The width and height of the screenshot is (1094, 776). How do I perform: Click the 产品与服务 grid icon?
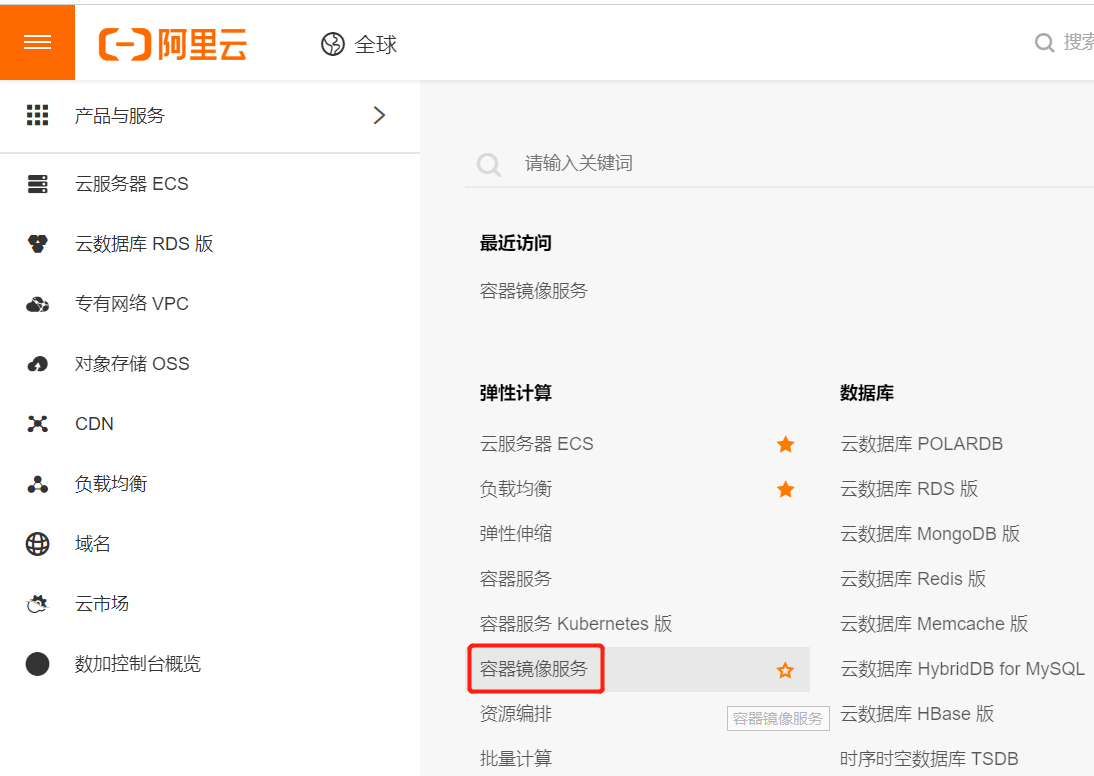coord(38,115)
